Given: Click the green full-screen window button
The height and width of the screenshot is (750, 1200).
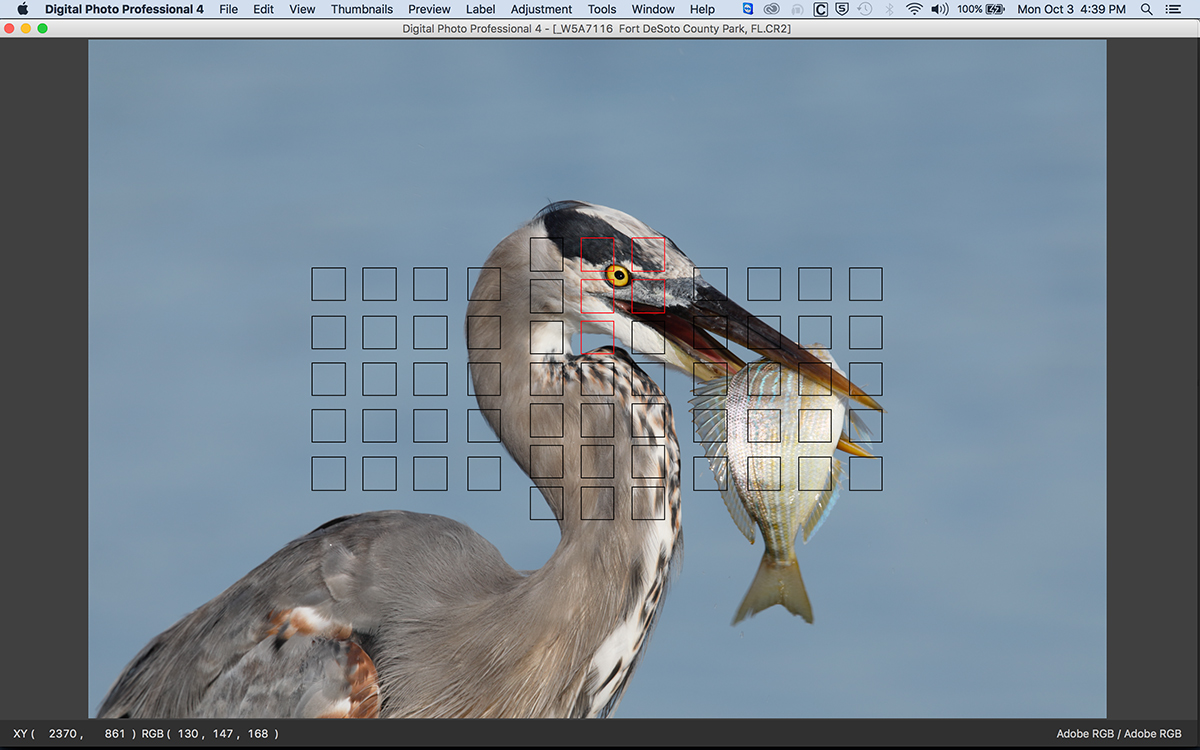Looking at the screenshot, I should pyautogui.click(x=43, y=29).
